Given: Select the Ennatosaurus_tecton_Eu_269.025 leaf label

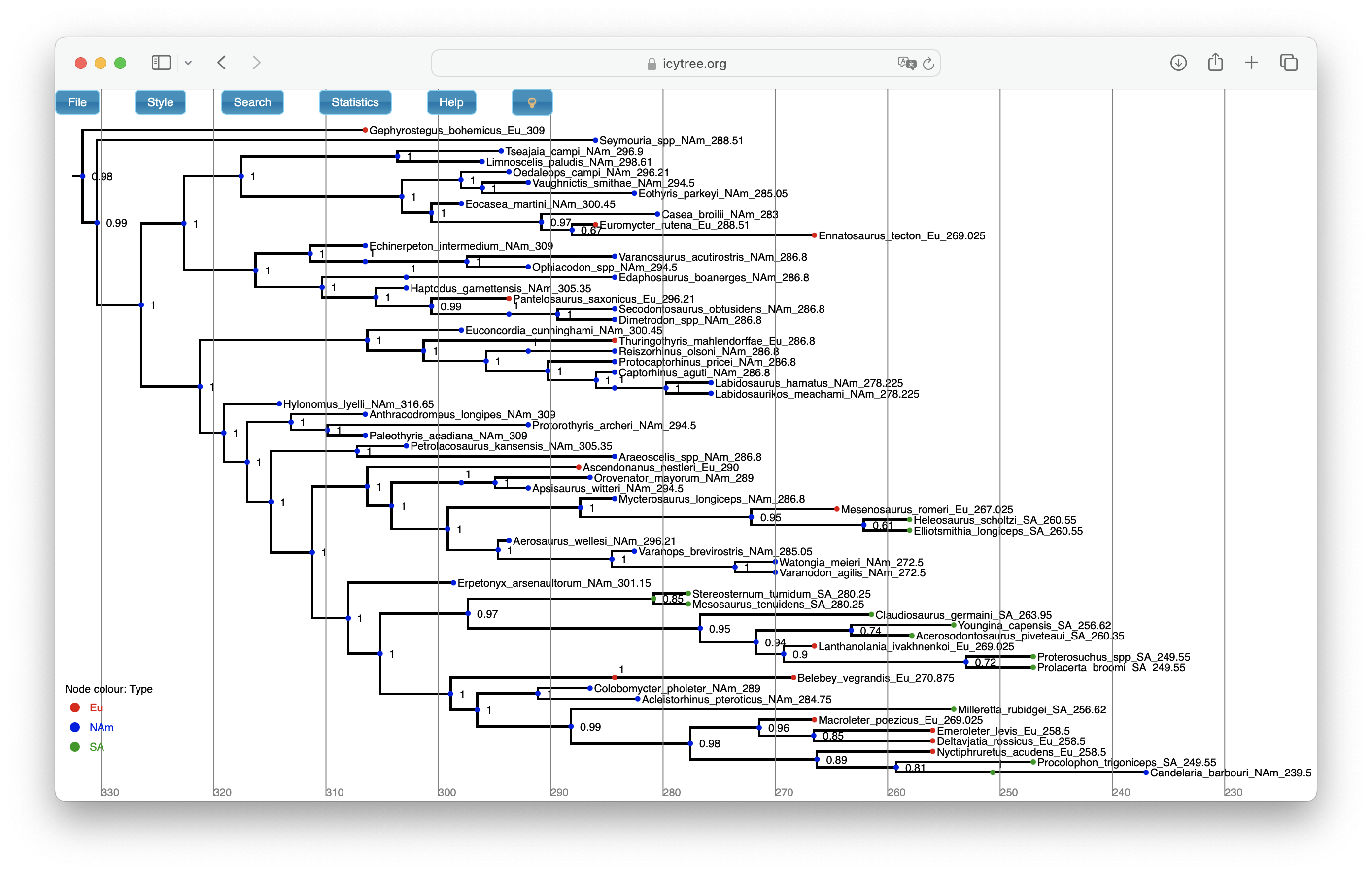Looking at the screenshot, I should point(902,236).
